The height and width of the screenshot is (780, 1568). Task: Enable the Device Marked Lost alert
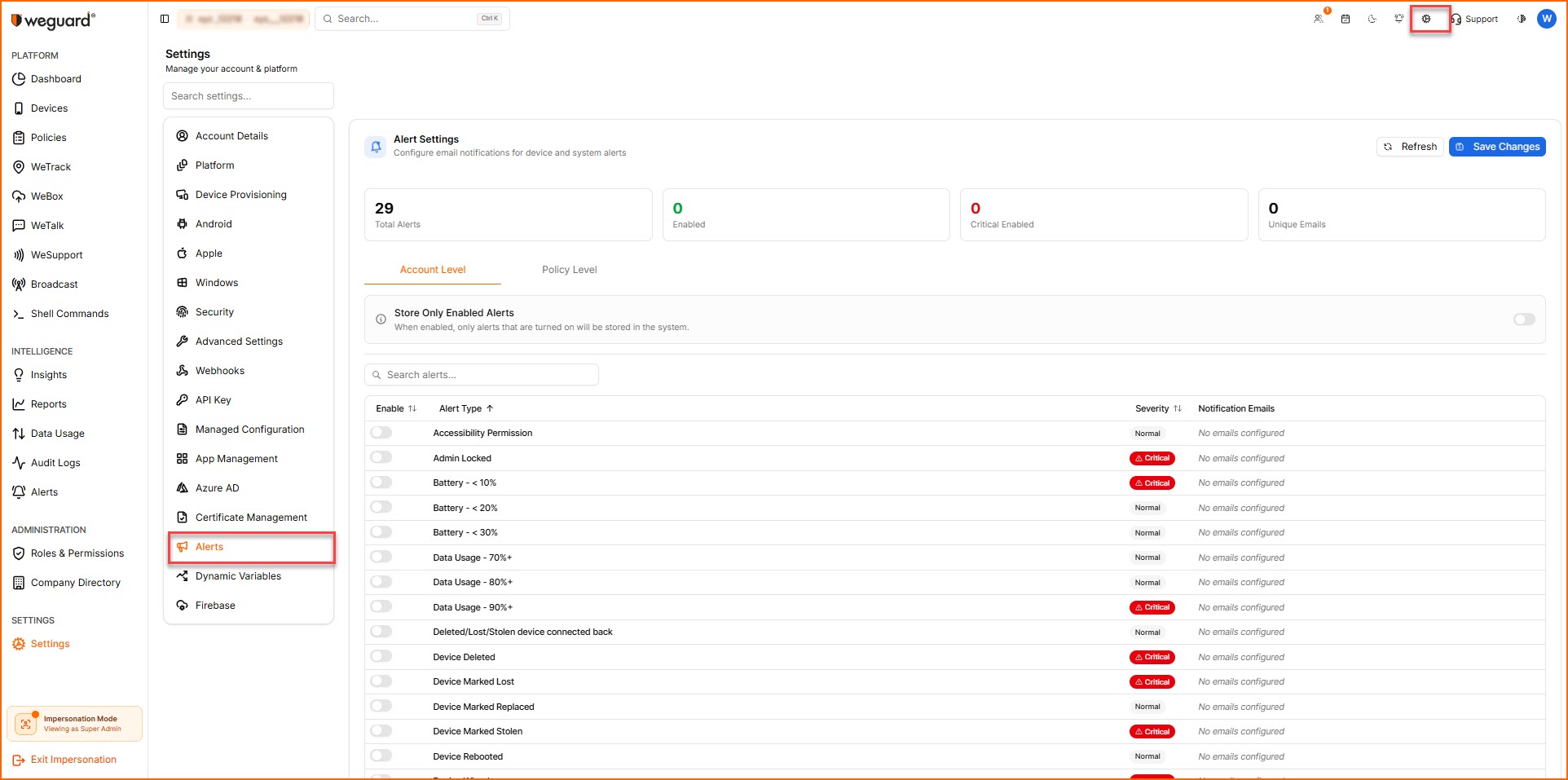(x=381, y=681)
